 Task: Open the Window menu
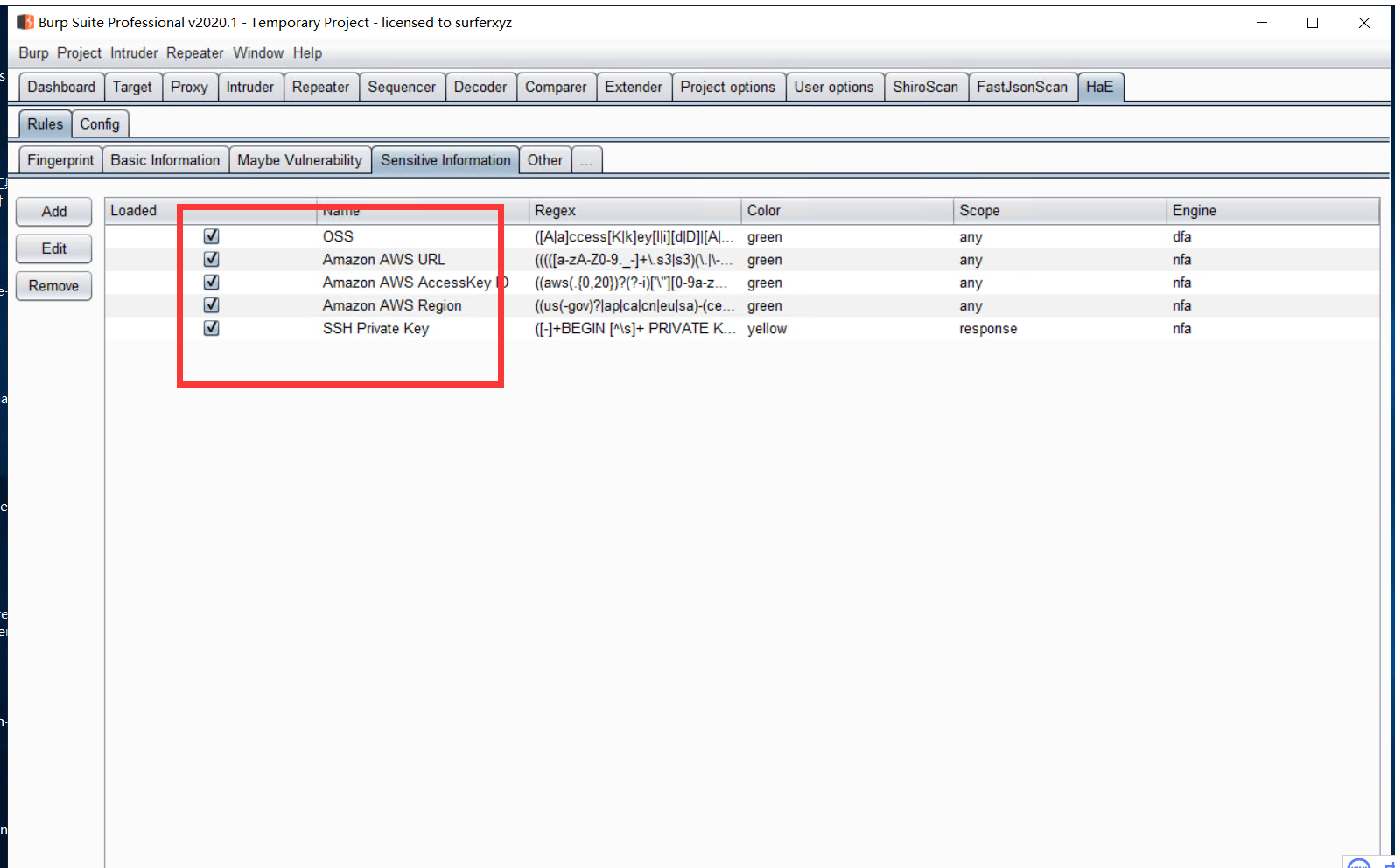pos(258,53)
